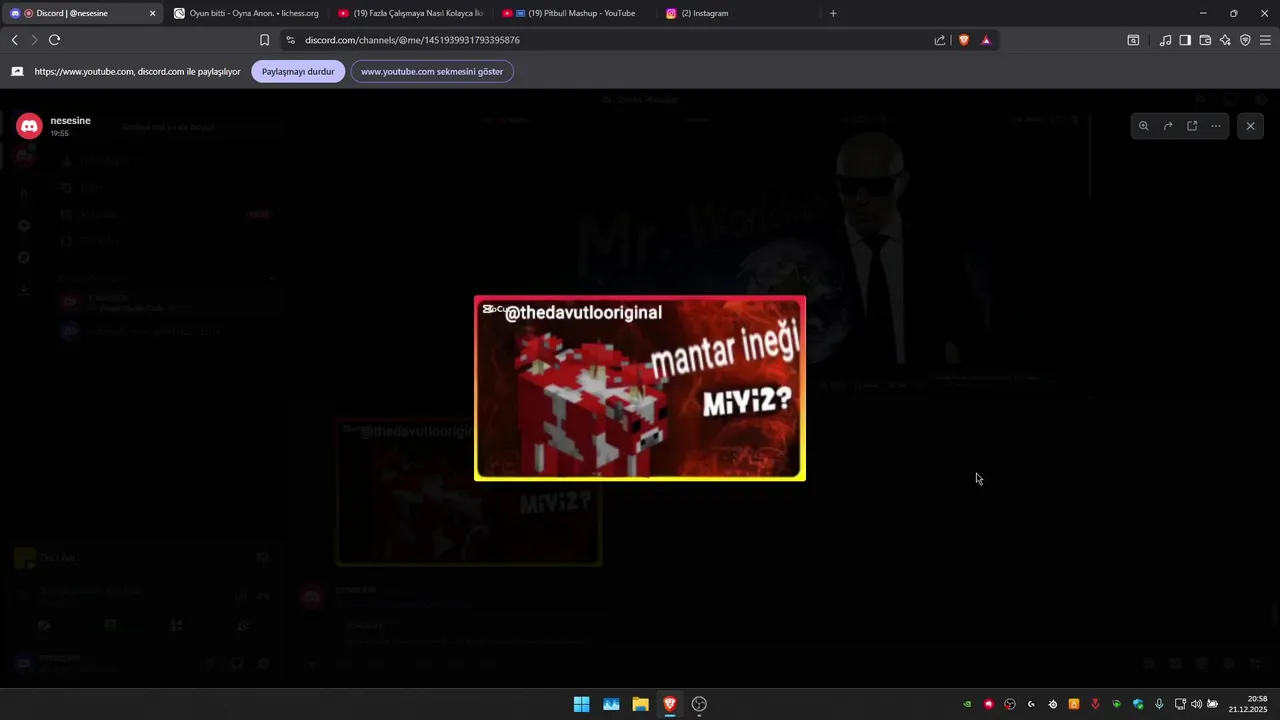Image resolution: width=1280 pixels, height=720 pixels.
Task: Forward the image with the curved arrow icon
Action: pyautogui.click(x=1168, y=126)
